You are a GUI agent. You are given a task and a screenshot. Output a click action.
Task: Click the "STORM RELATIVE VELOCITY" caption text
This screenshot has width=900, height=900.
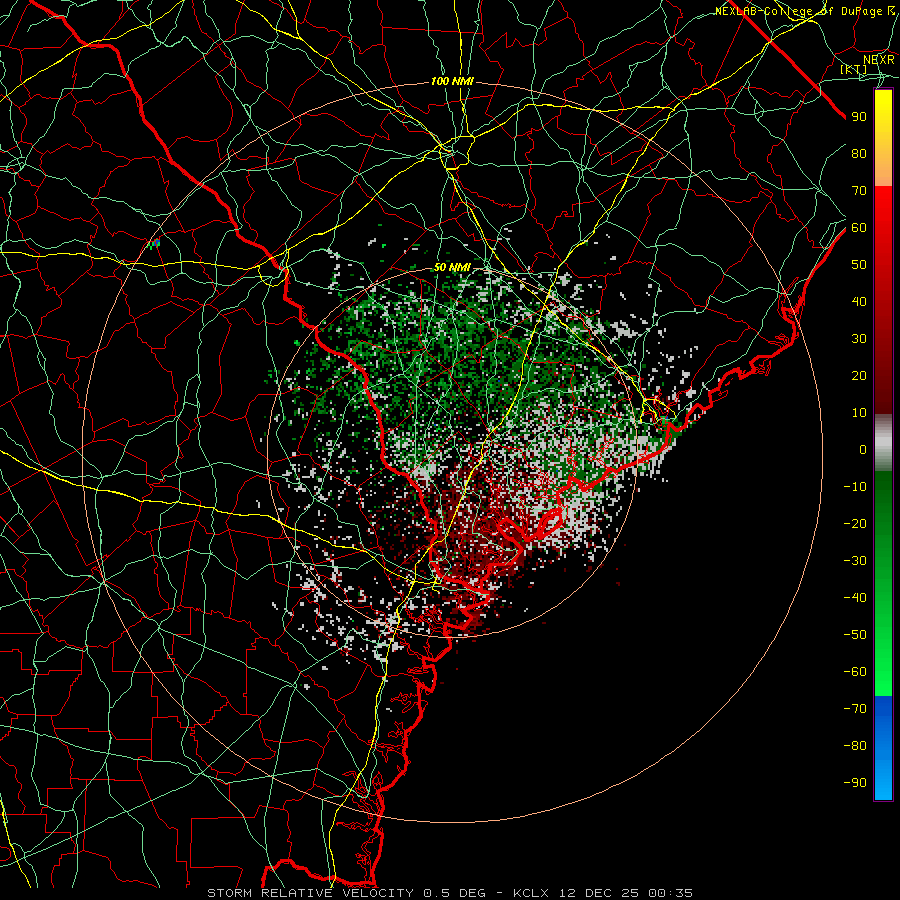click(310, 893)
